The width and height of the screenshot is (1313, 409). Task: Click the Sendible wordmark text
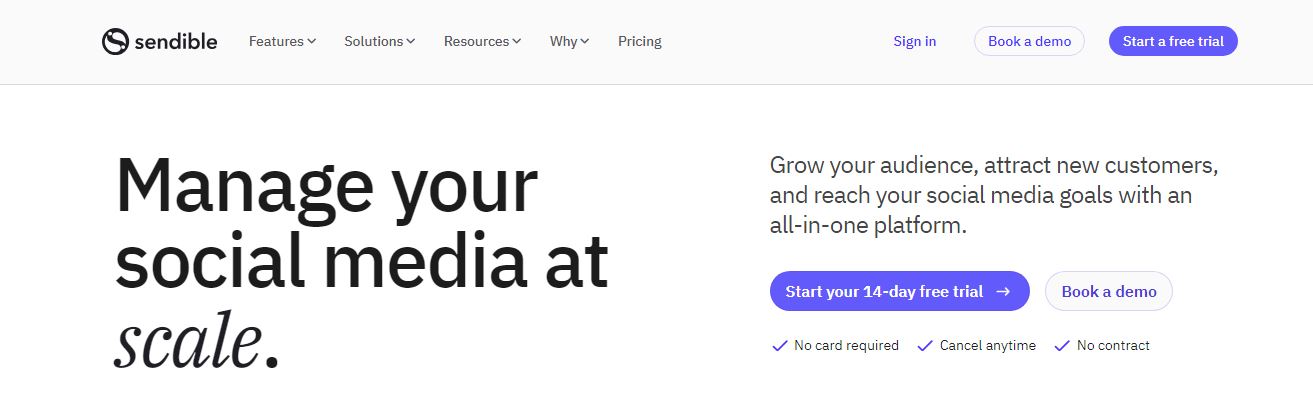point(175,41)
